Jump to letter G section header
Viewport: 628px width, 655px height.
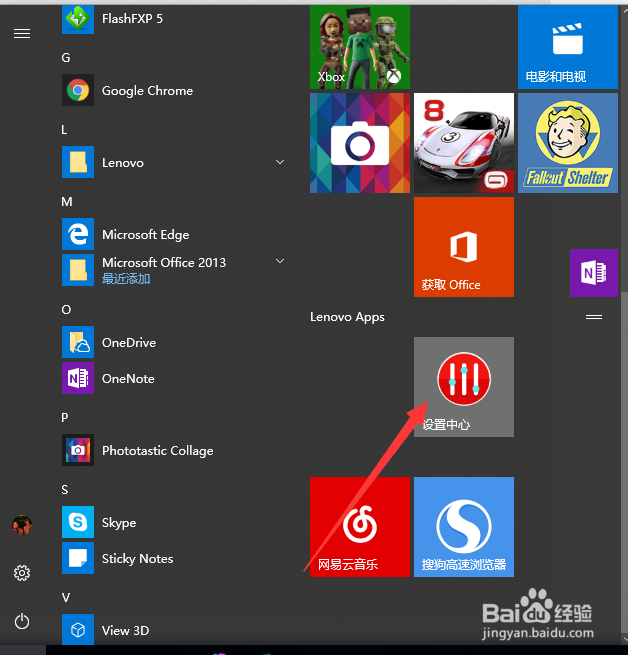(x=66, y=58)
